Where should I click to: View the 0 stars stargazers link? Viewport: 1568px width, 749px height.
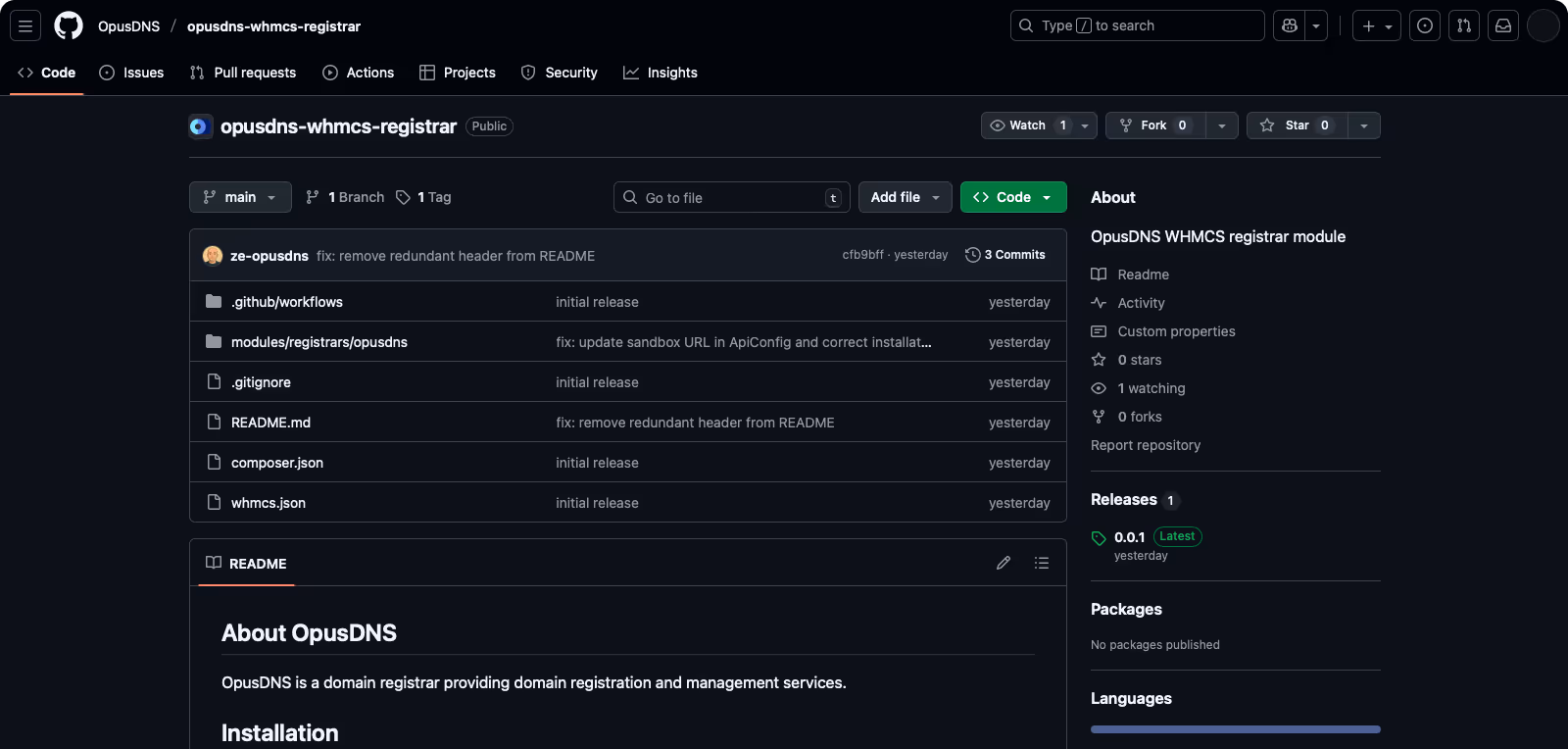(1126, 360)
